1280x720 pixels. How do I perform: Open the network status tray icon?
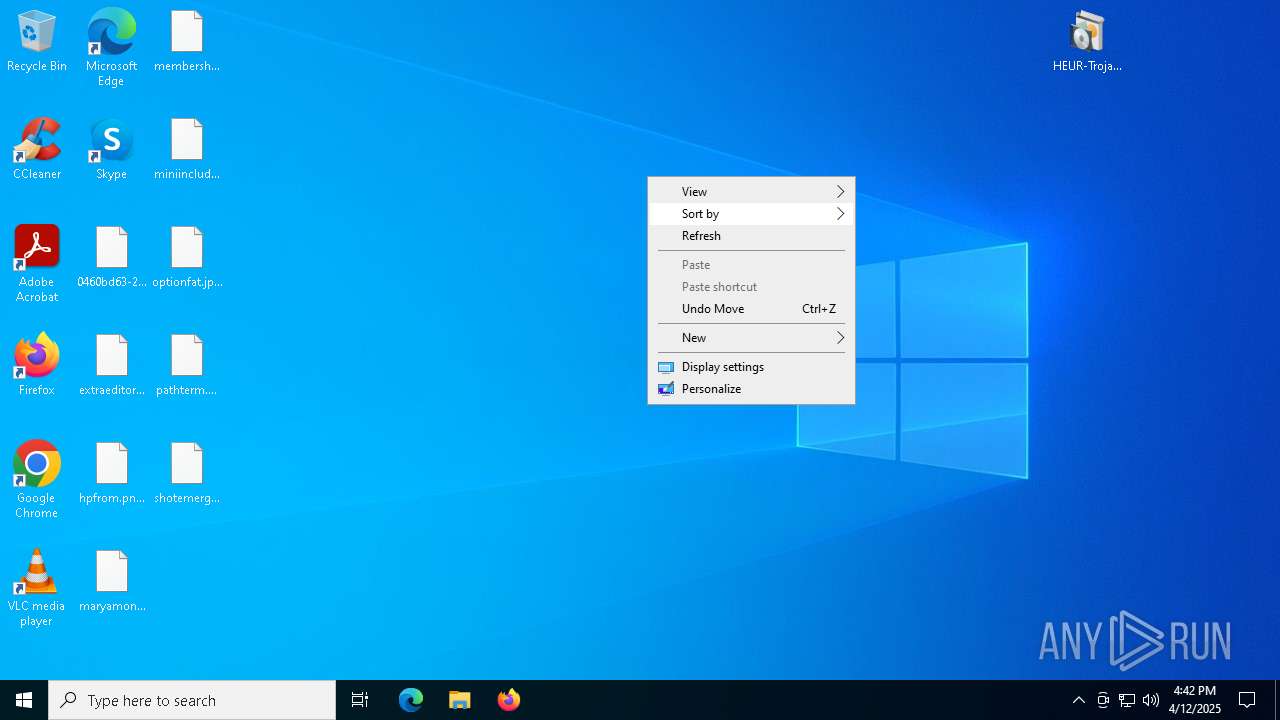click(1127, 700)
